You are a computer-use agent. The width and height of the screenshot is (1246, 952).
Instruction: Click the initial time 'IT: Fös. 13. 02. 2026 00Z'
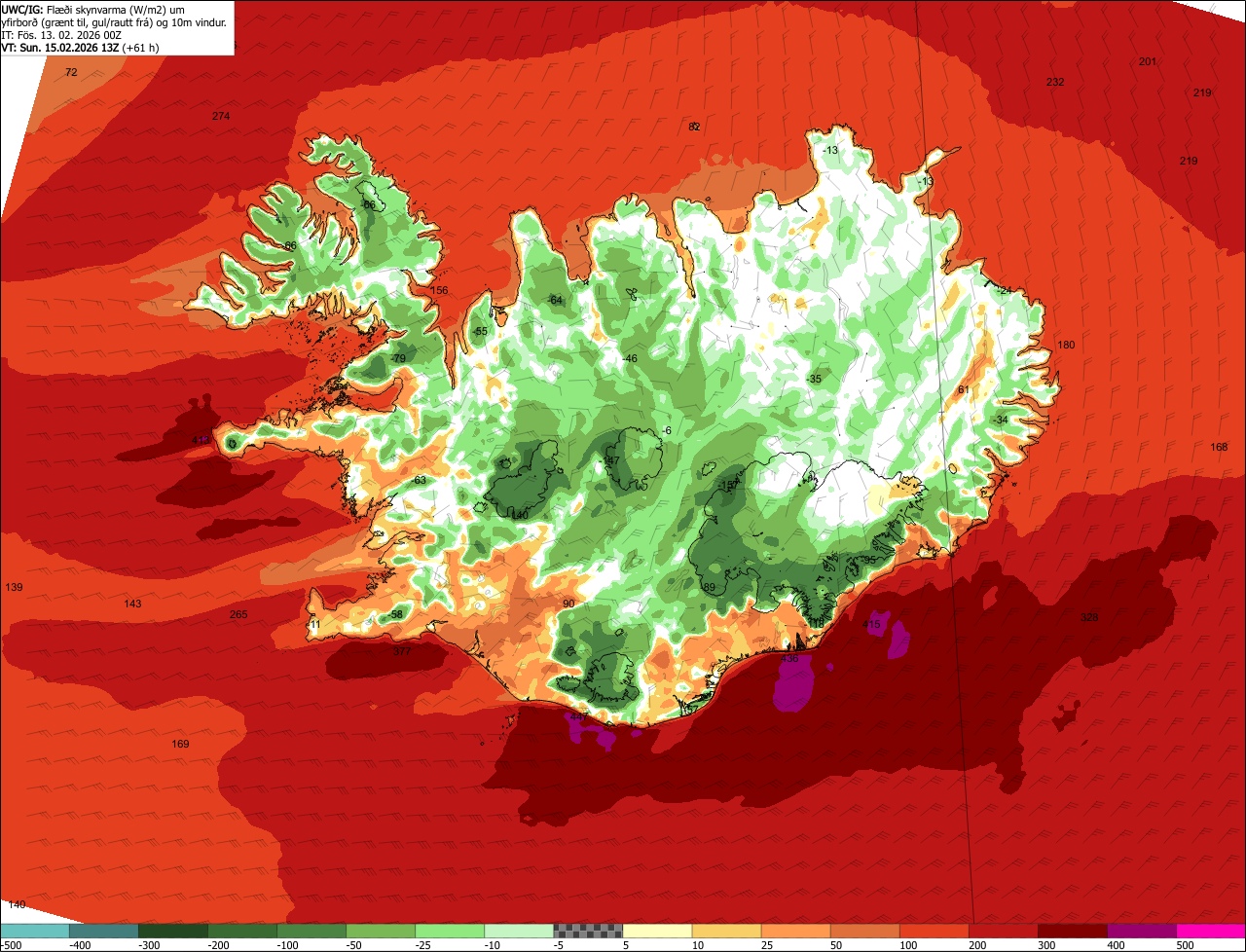tap(60, 34)
